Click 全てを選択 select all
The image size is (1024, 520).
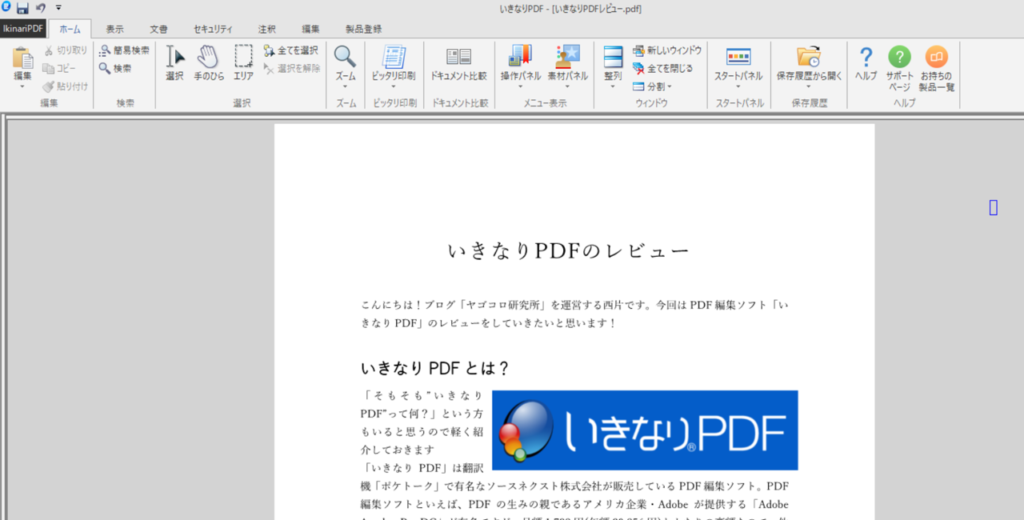(291, 50)
